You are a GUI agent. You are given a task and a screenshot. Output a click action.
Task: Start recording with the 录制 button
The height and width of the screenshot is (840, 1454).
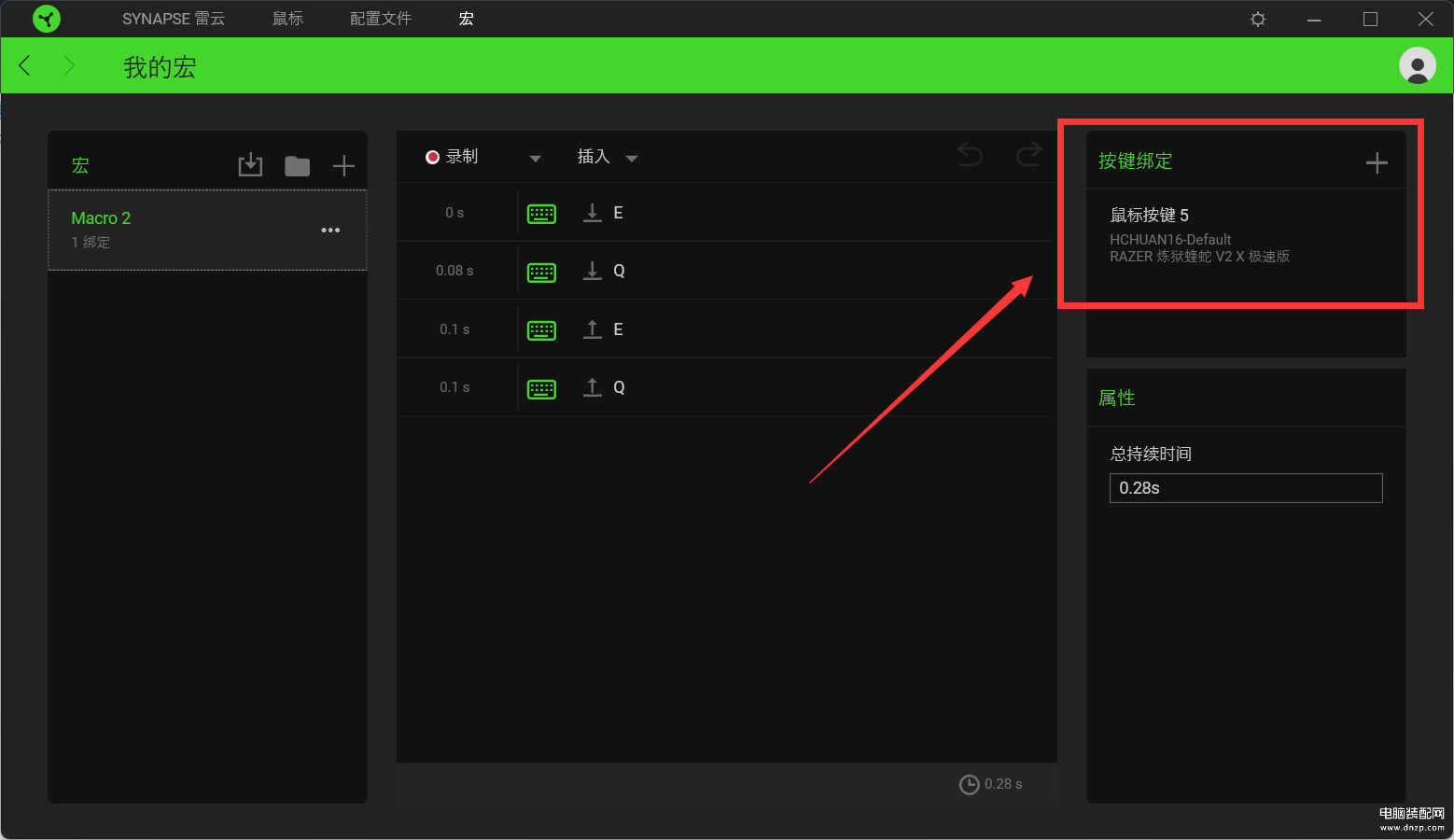pyautogui.click(x=453, y=157)
